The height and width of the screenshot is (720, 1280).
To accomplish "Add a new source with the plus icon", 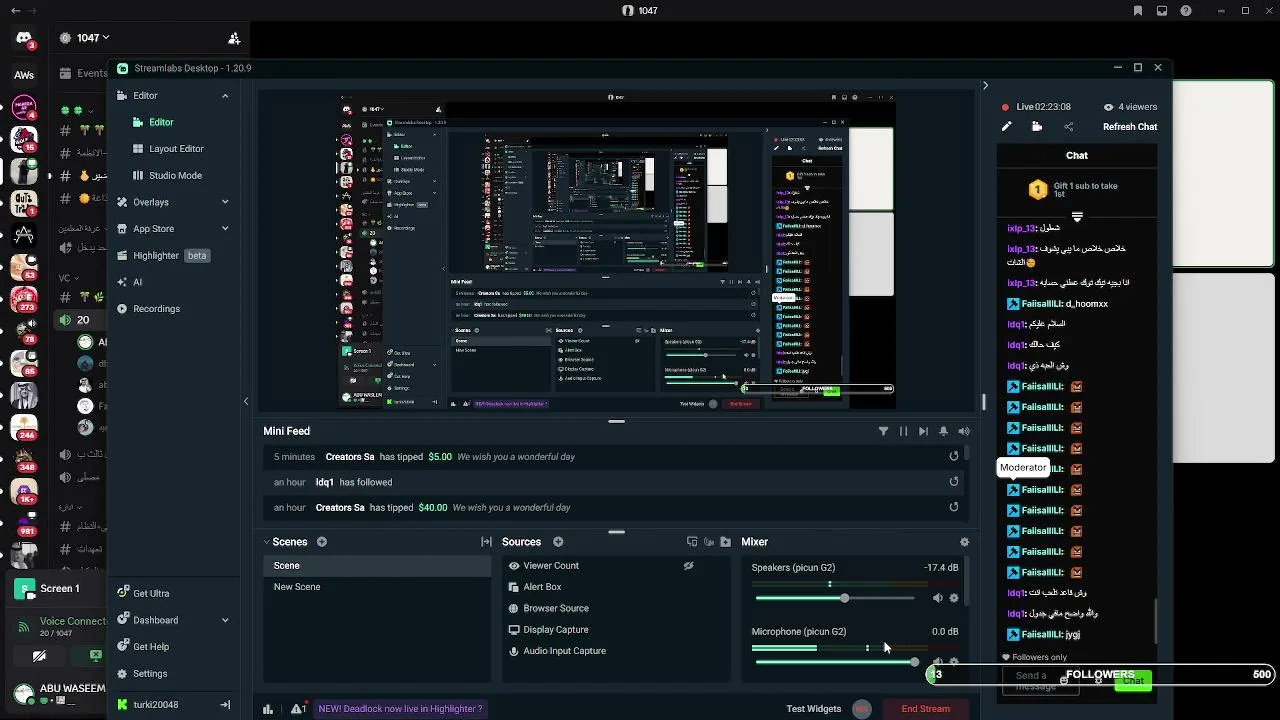I will click(558, 542).
